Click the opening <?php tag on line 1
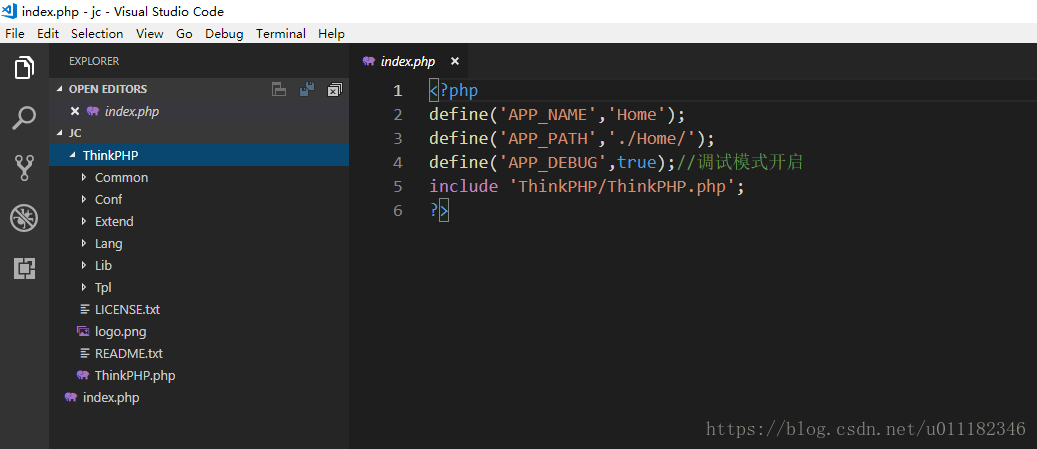The width and height of the screenshot is (1037, 449). [454, 91]
